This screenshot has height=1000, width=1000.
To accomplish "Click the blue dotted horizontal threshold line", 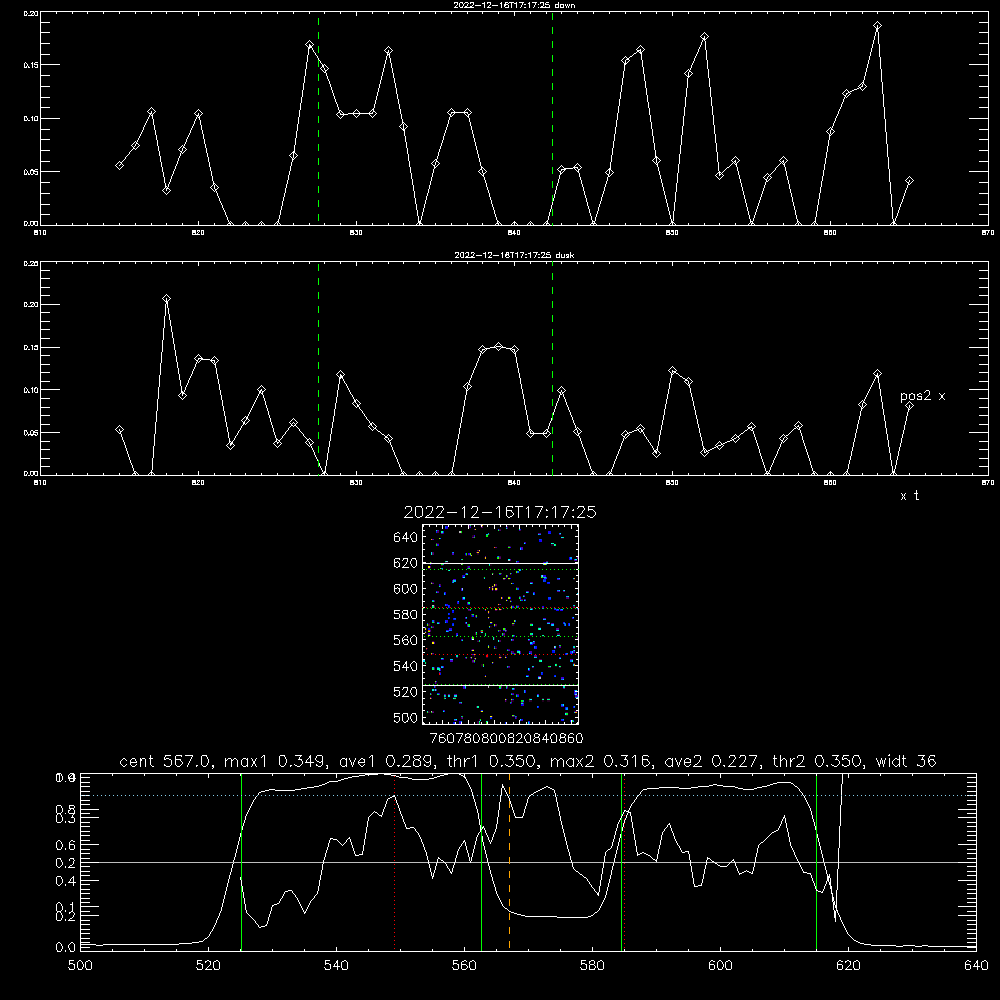I will [528, 795].
